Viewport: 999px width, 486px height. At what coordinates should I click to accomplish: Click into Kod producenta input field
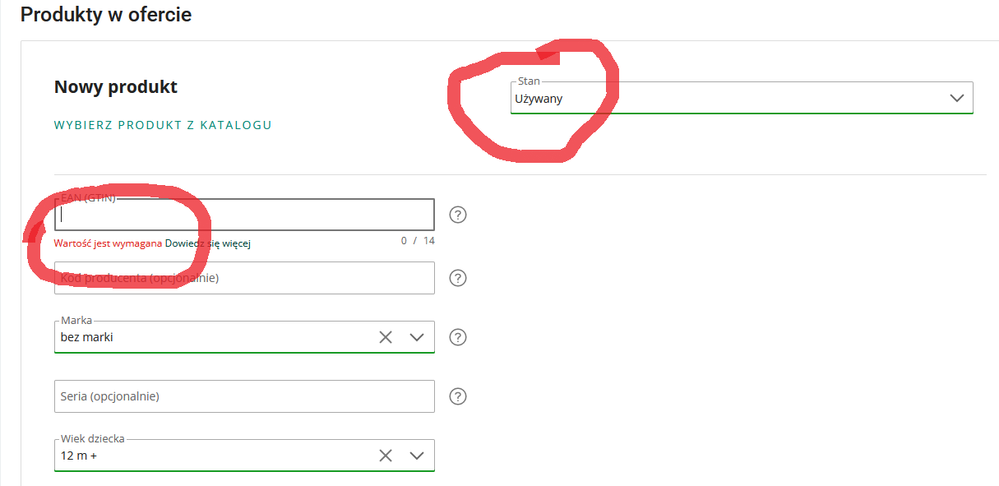244,278
